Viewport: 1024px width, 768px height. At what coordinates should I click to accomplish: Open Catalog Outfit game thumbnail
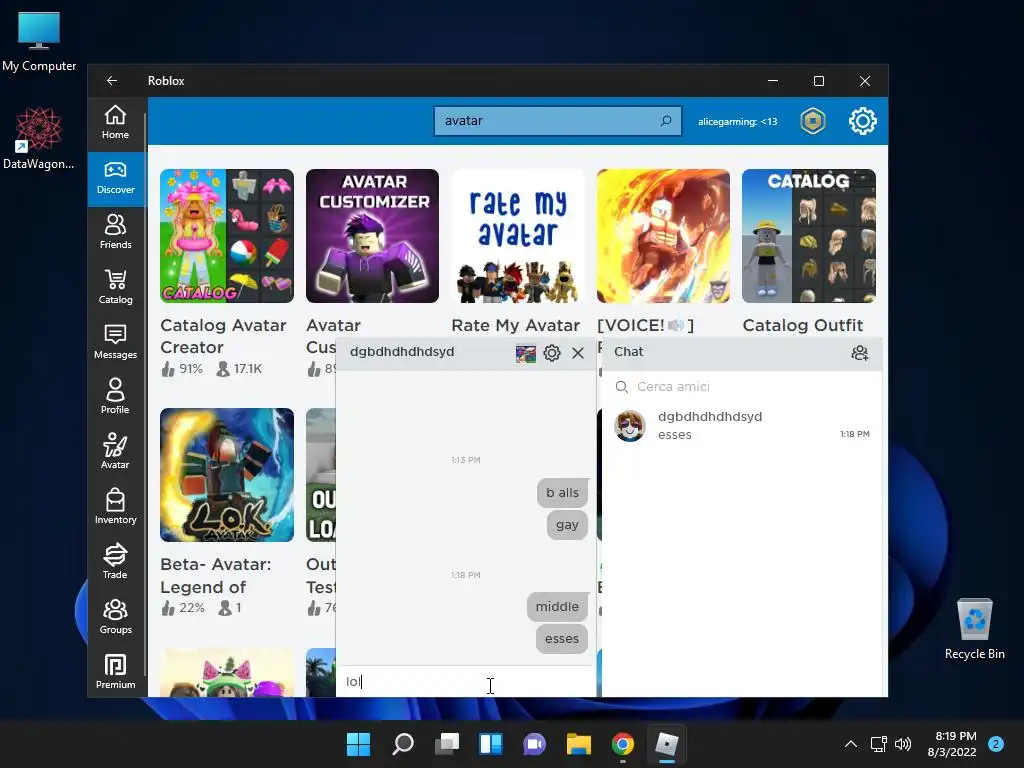tap(808, 236)
